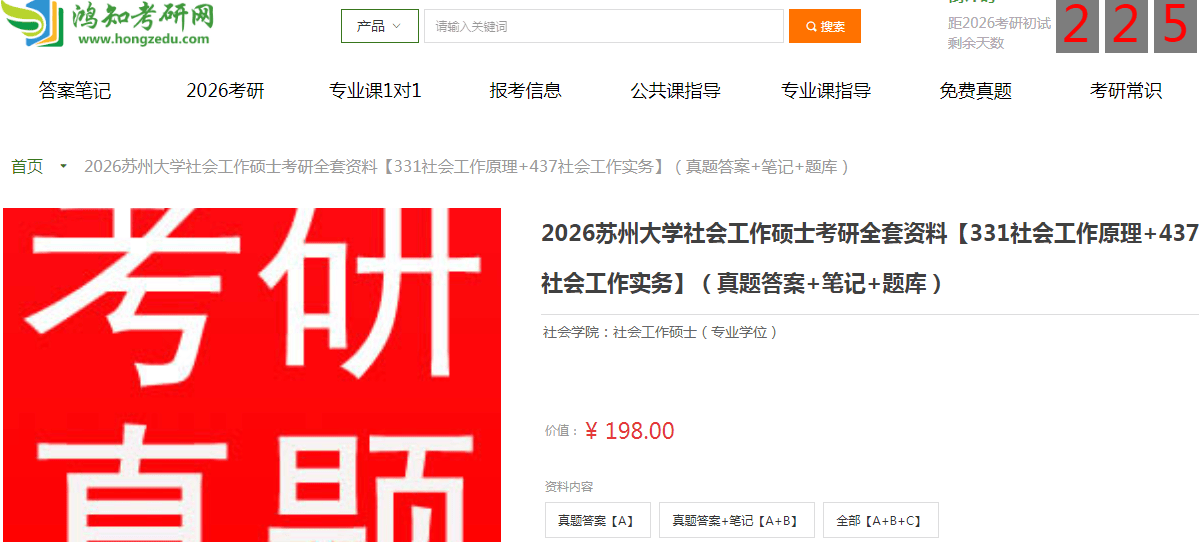Image resolution: width=1199 pixels, height=542 pixels.
Task: Select the 报考信息 navigation item
Action: pos(526,91)
